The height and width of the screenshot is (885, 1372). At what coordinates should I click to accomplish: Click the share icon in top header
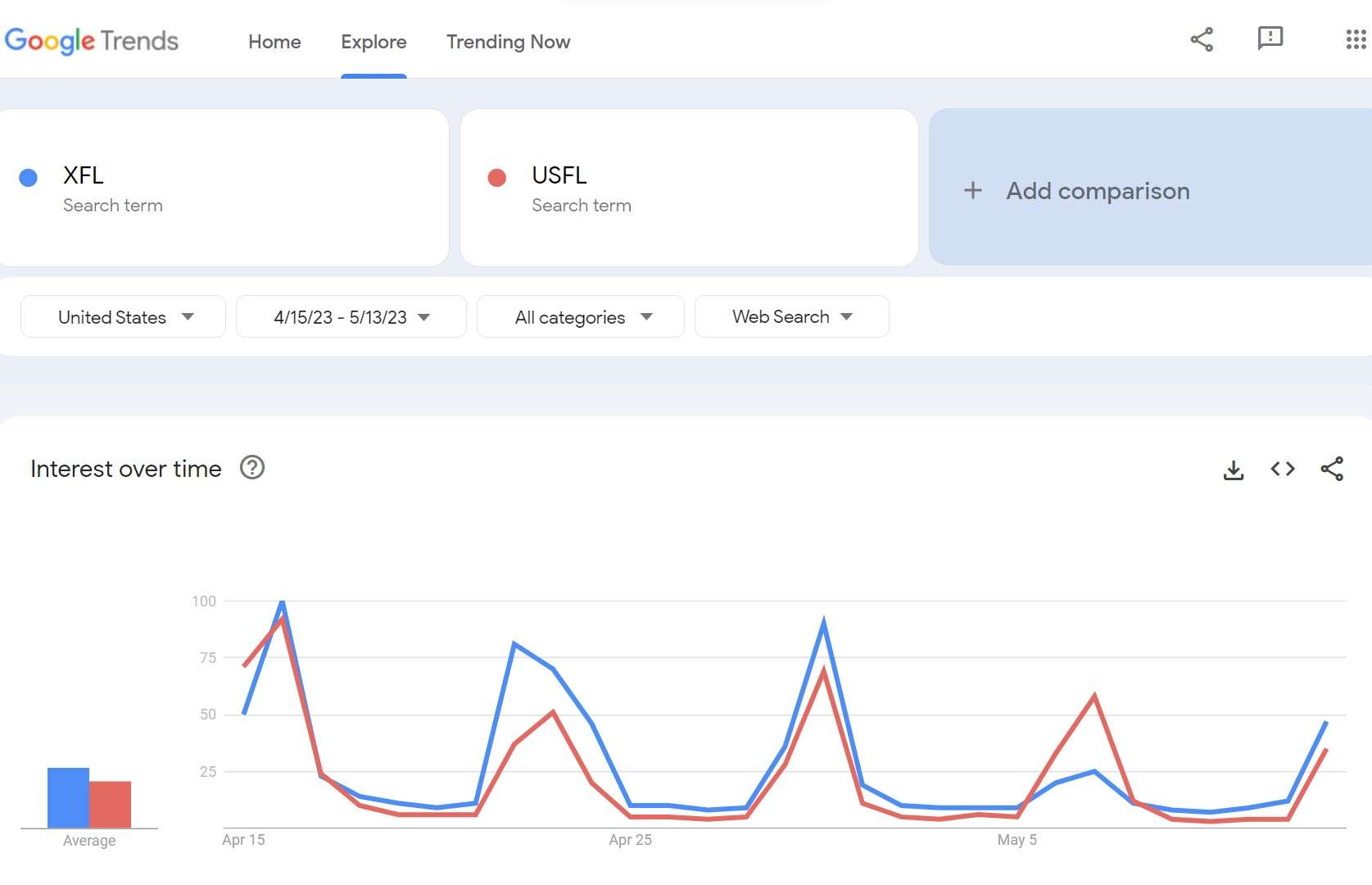[x=1202, y=39]
